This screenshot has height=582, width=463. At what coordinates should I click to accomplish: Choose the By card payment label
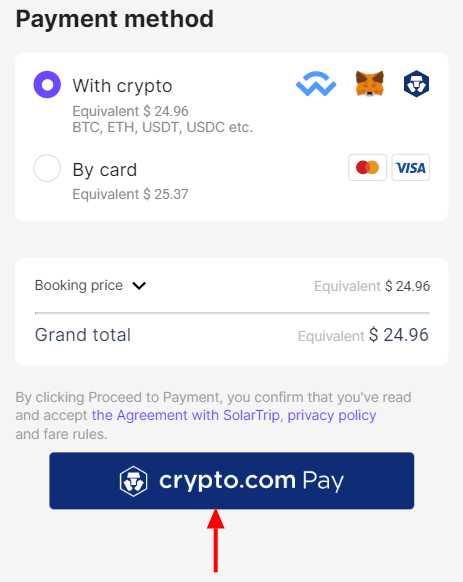[105, 170]
